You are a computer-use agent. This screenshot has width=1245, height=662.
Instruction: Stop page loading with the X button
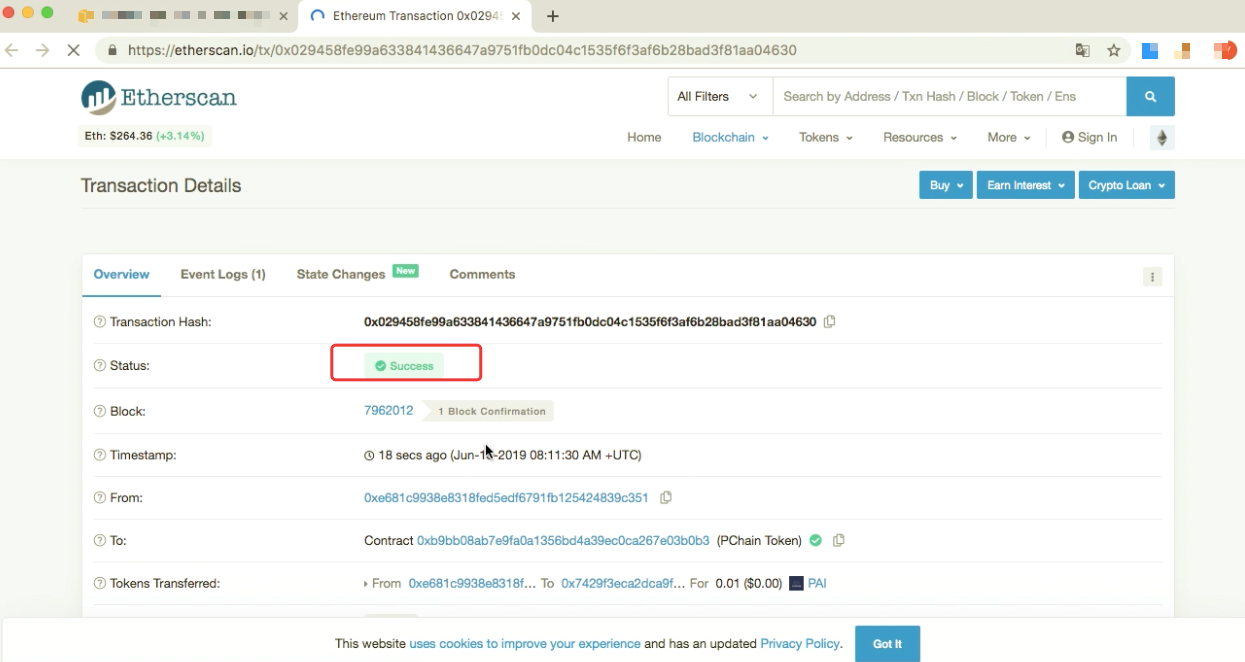pyautogui.click(x=73, y=50)
